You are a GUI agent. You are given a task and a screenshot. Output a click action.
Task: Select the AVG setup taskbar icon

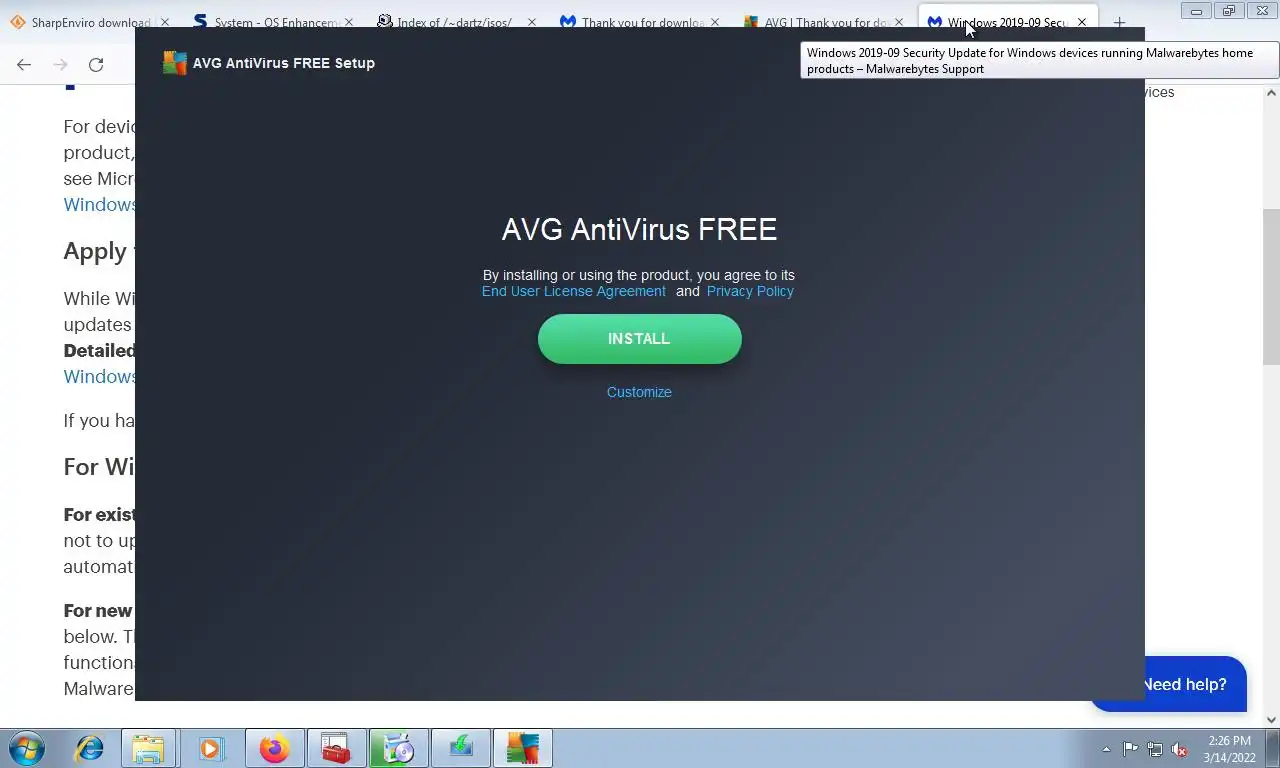tap(522, 748)
